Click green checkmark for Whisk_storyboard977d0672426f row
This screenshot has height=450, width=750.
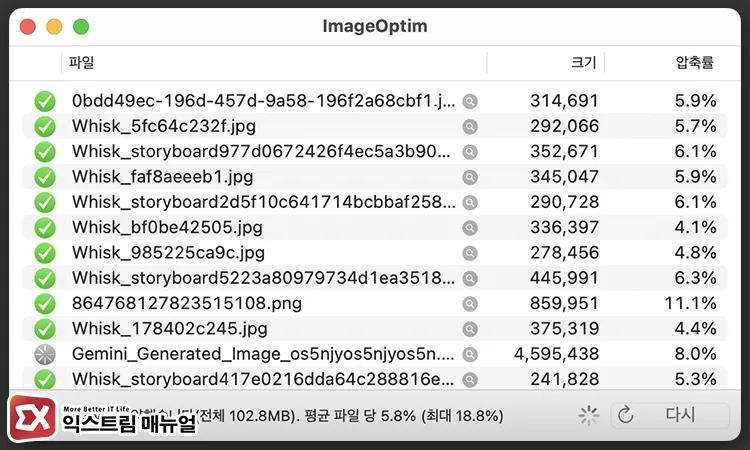click(45, 152)
